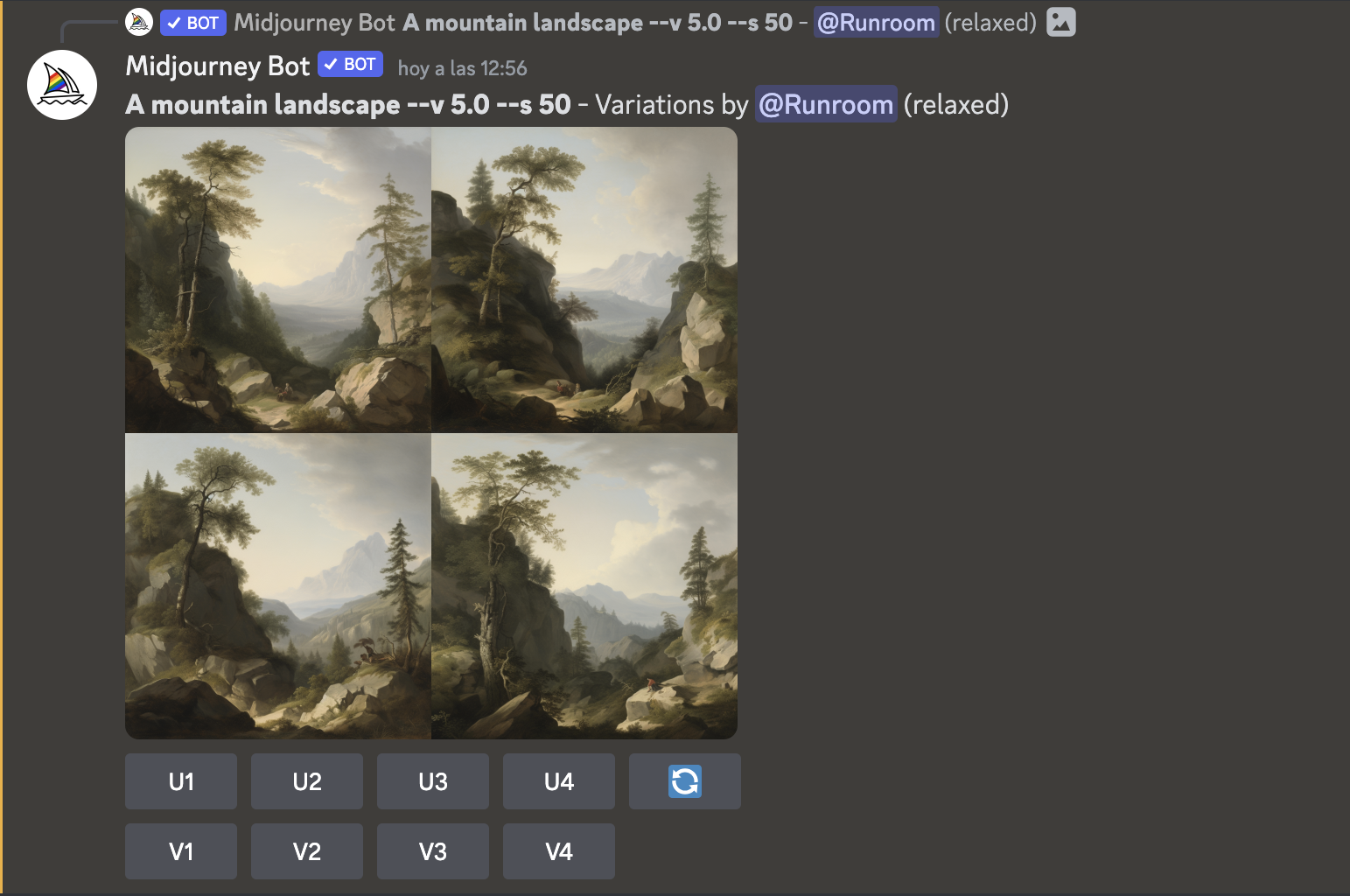Click the BOT verified badge beside Midjourney Bot name

350,65
